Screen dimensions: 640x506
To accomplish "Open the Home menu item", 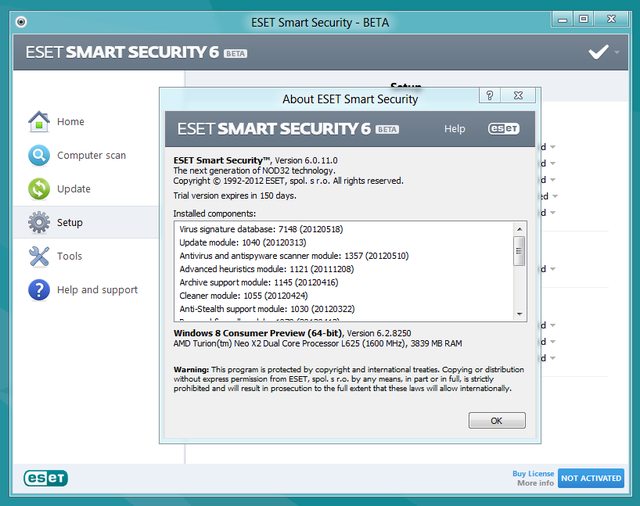I will 71,122.
